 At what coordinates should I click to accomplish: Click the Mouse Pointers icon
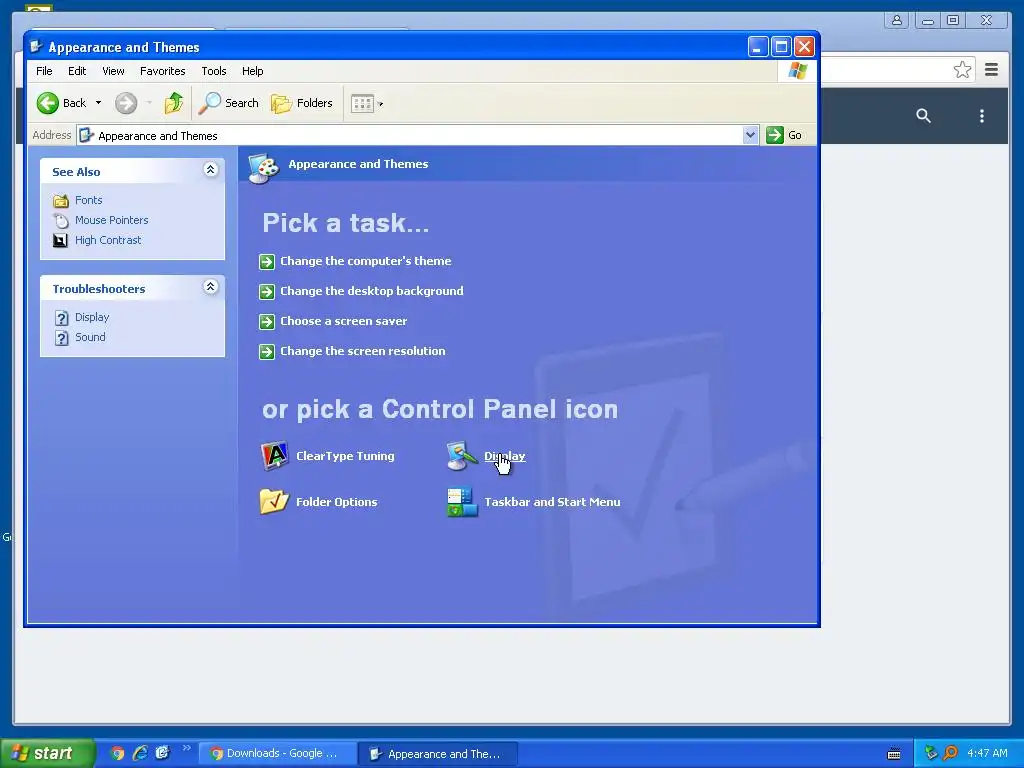[61, 221]
